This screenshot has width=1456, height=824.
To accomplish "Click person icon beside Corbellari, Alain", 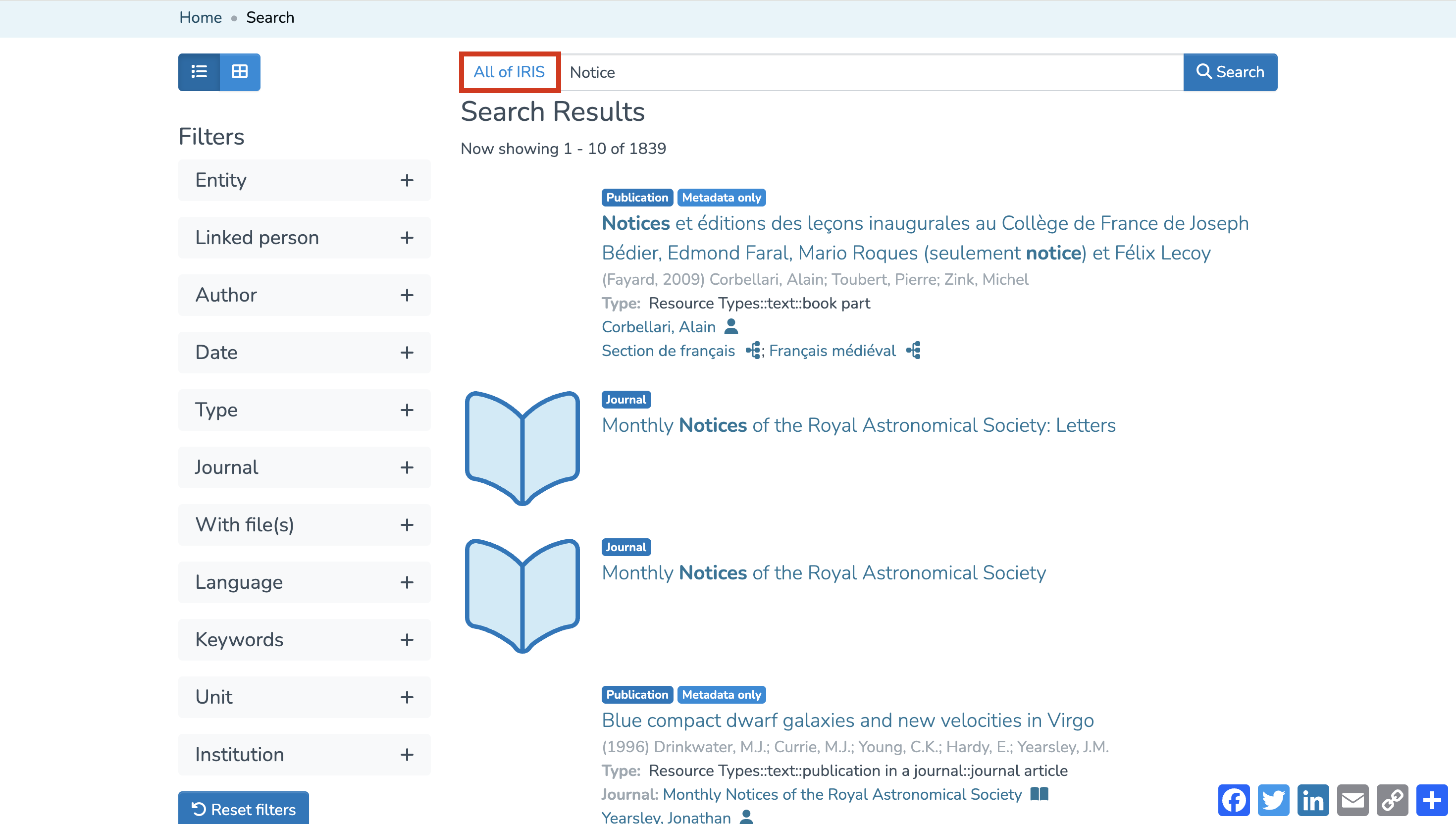I will click(731, 326).
